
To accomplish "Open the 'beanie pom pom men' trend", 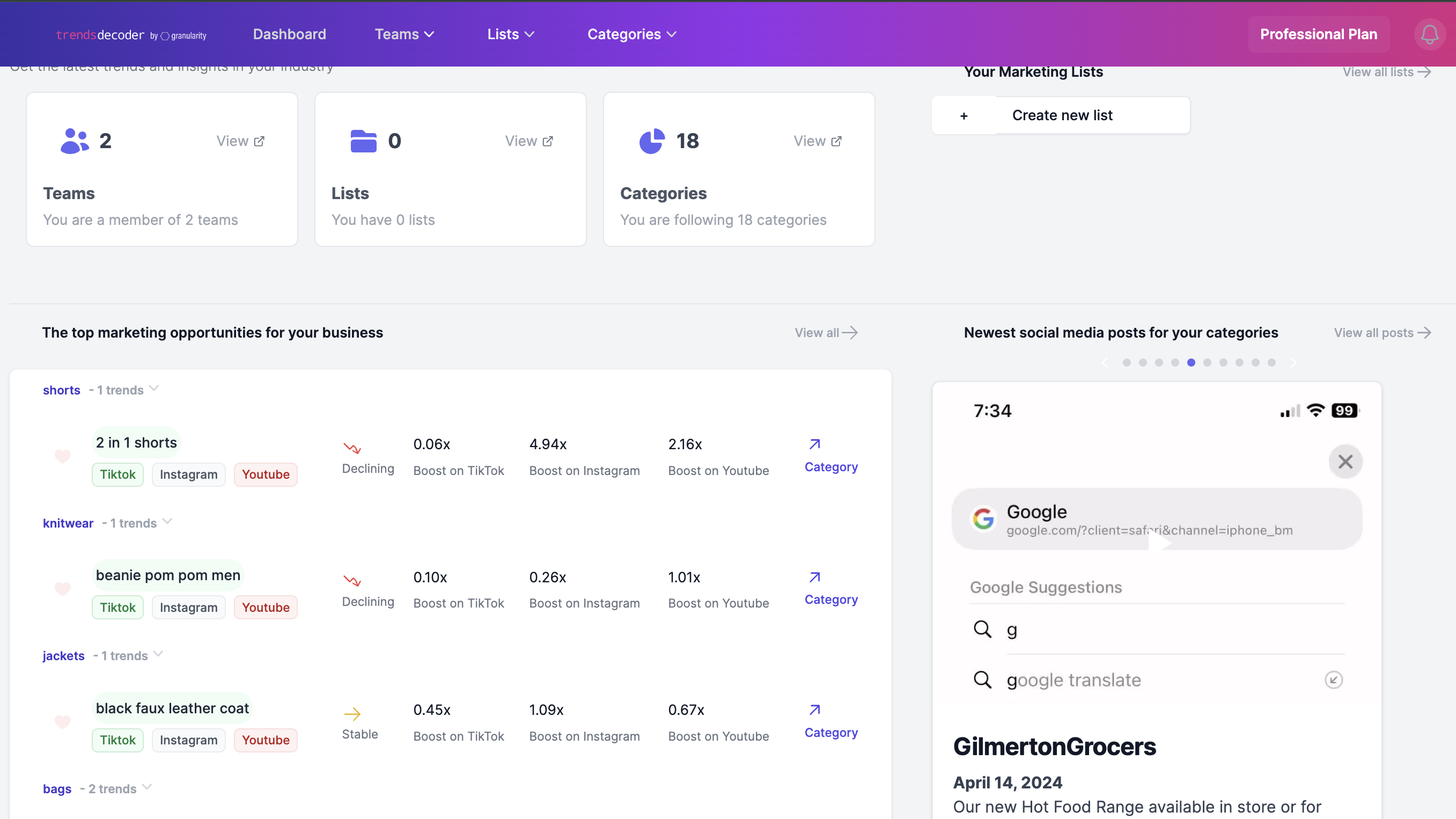I will [x=168, y=576].
